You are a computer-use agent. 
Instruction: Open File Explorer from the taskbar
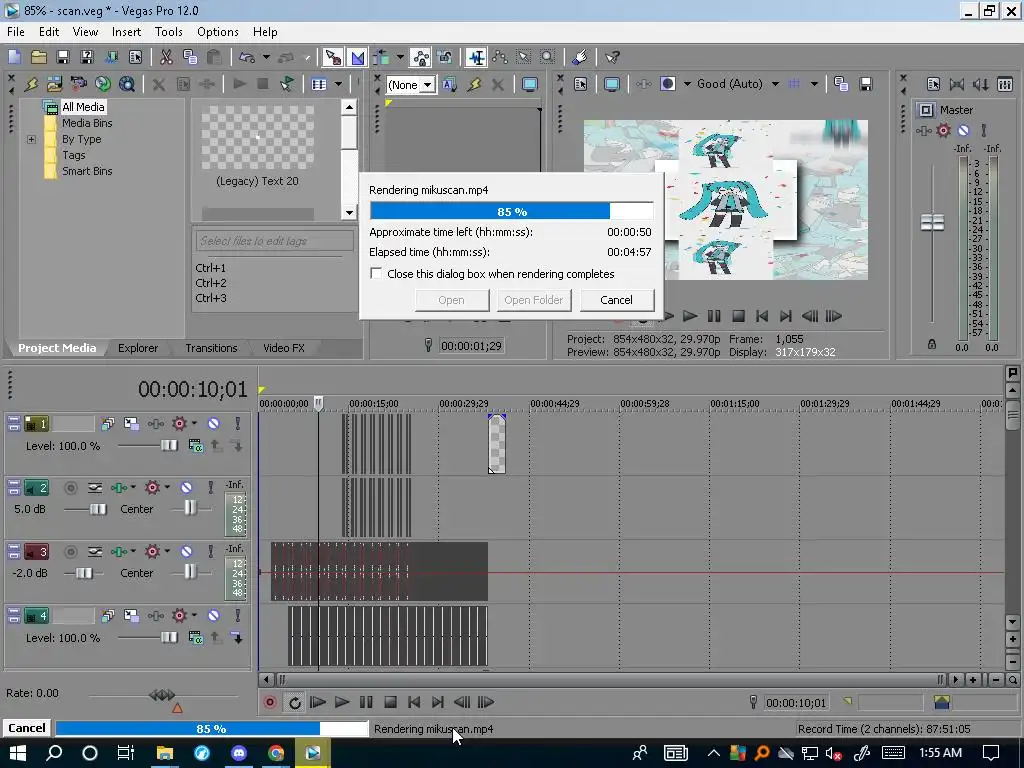tap(164, 753)
